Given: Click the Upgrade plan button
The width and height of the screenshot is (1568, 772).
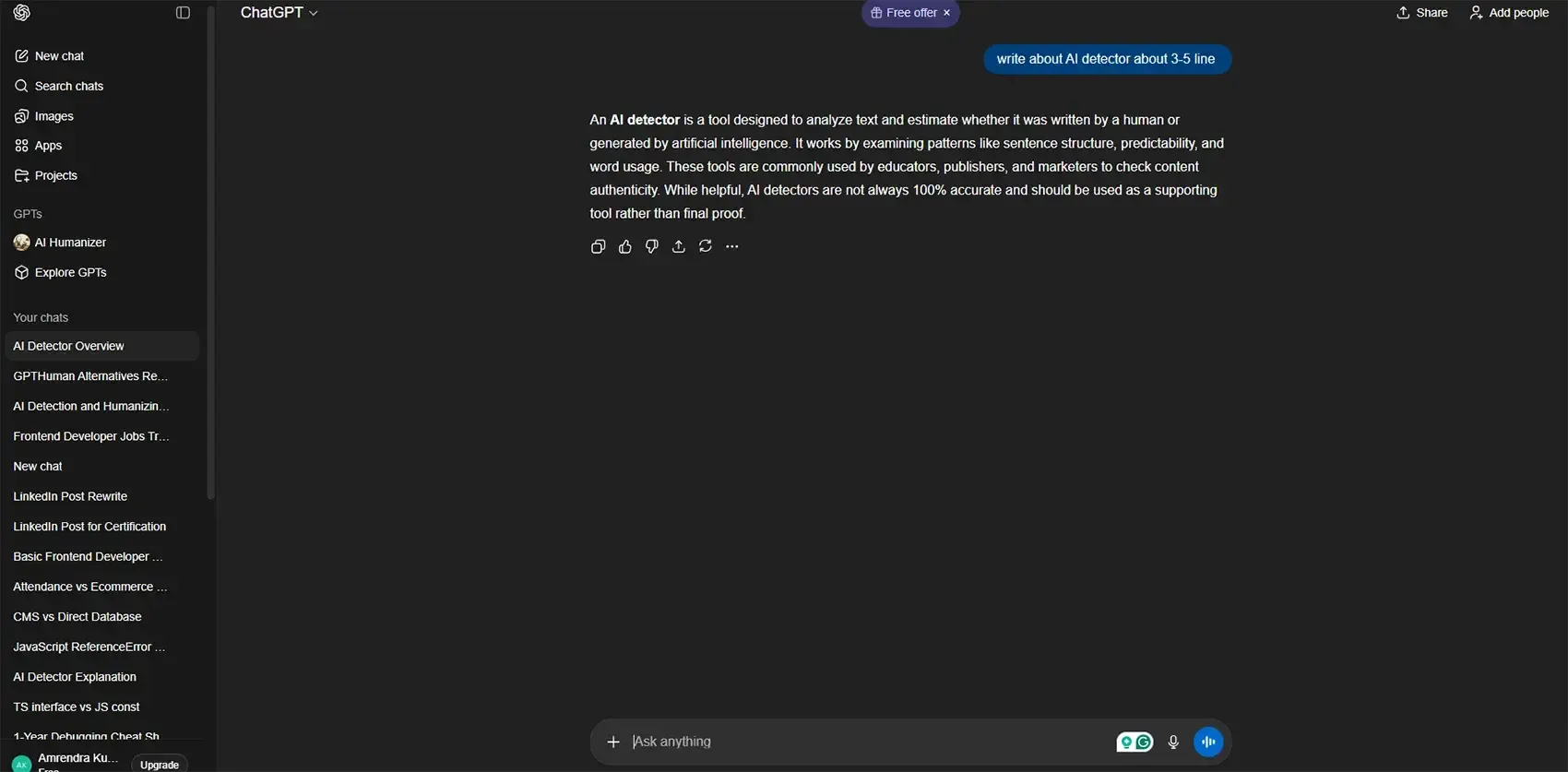Looking at the screenshot, I should coord(160,765).
